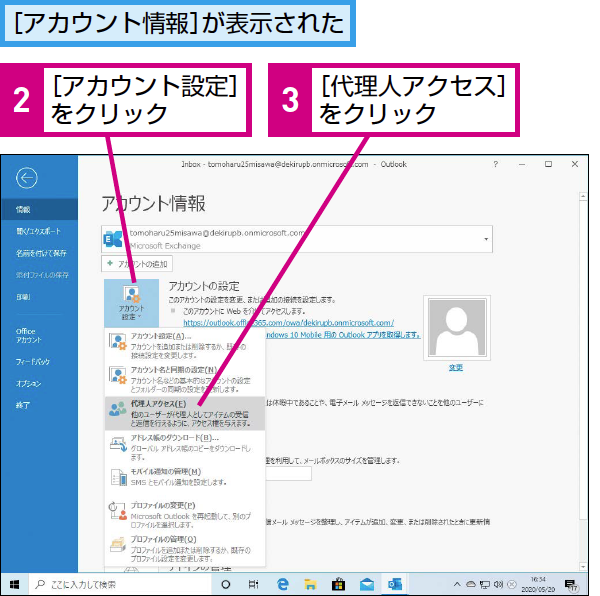Click the network tray icon
The width and height of the screenshot is (600, 596).
(x=485, y=585)
